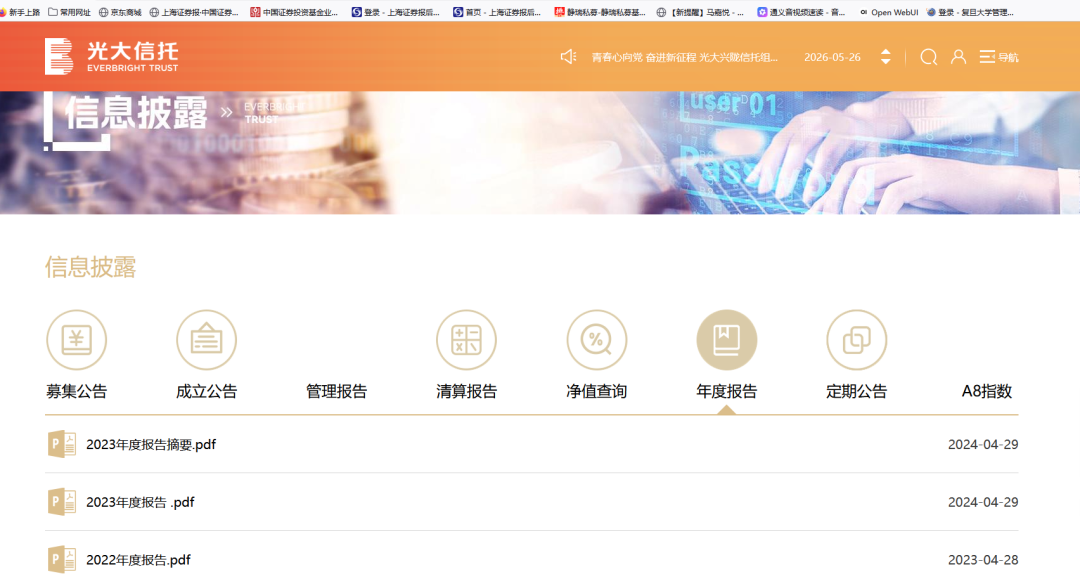Select the 年度报告 book icon
Viewport: 1080px width, 581px height.
(x=727, y=340)
